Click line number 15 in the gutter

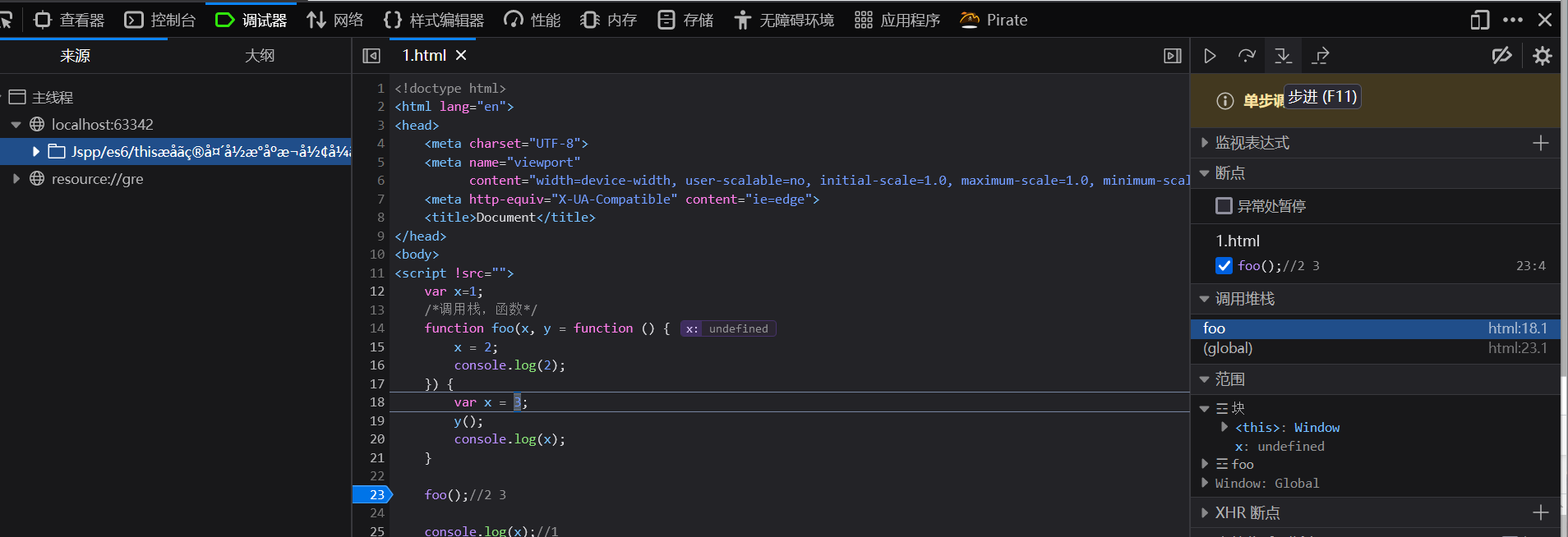click(377, 347)
